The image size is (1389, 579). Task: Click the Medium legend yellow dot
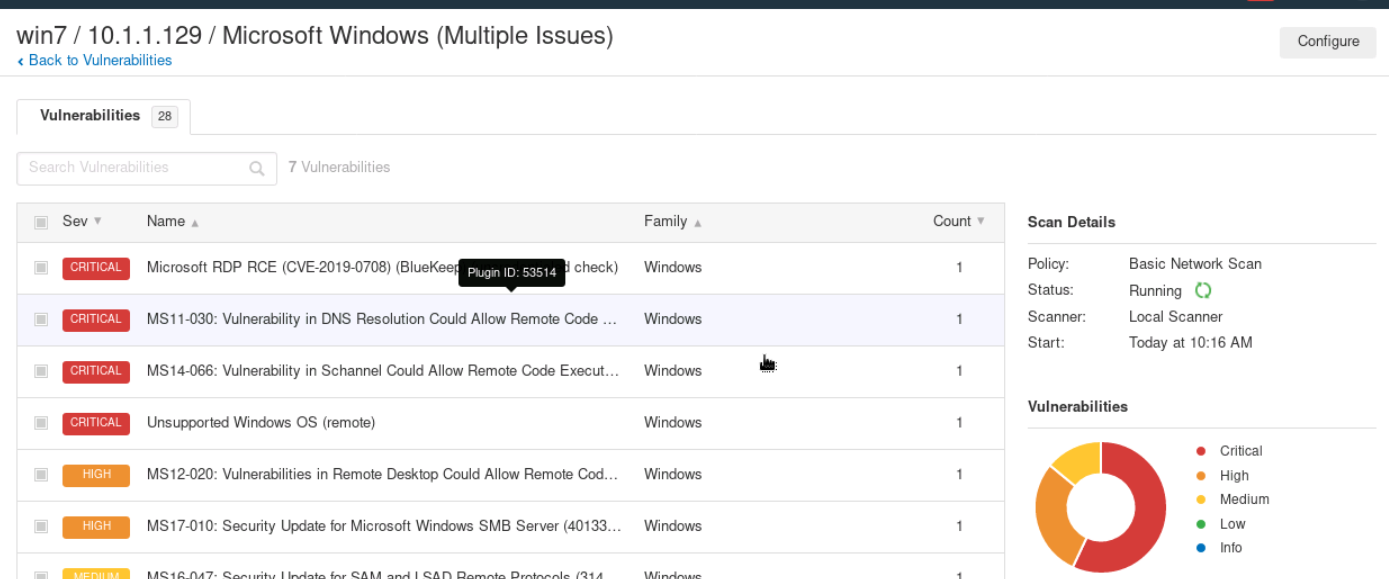tap(1201, 500)
